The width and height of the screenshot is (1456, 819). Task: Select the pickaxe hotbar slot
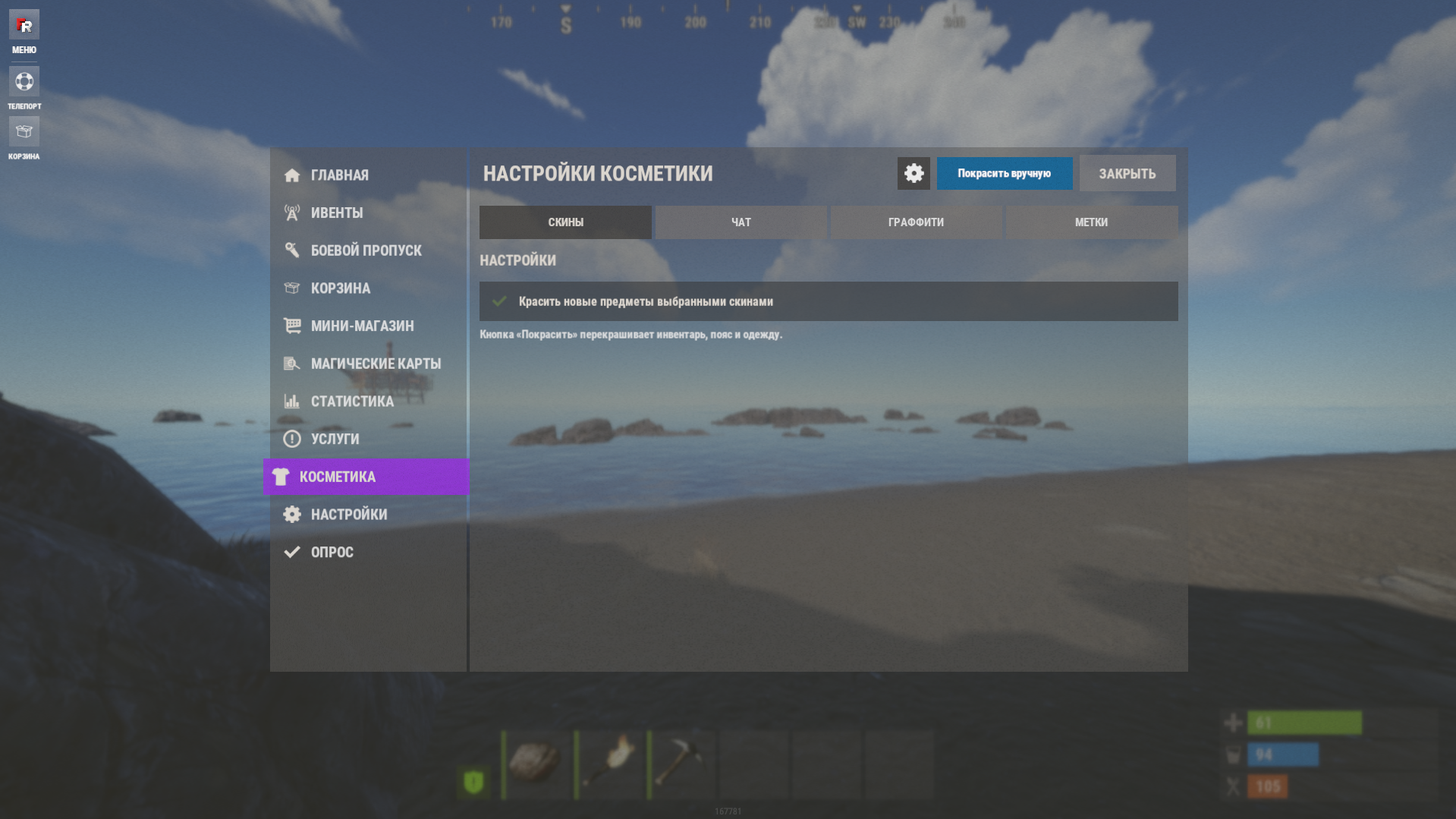coord(681,764)
